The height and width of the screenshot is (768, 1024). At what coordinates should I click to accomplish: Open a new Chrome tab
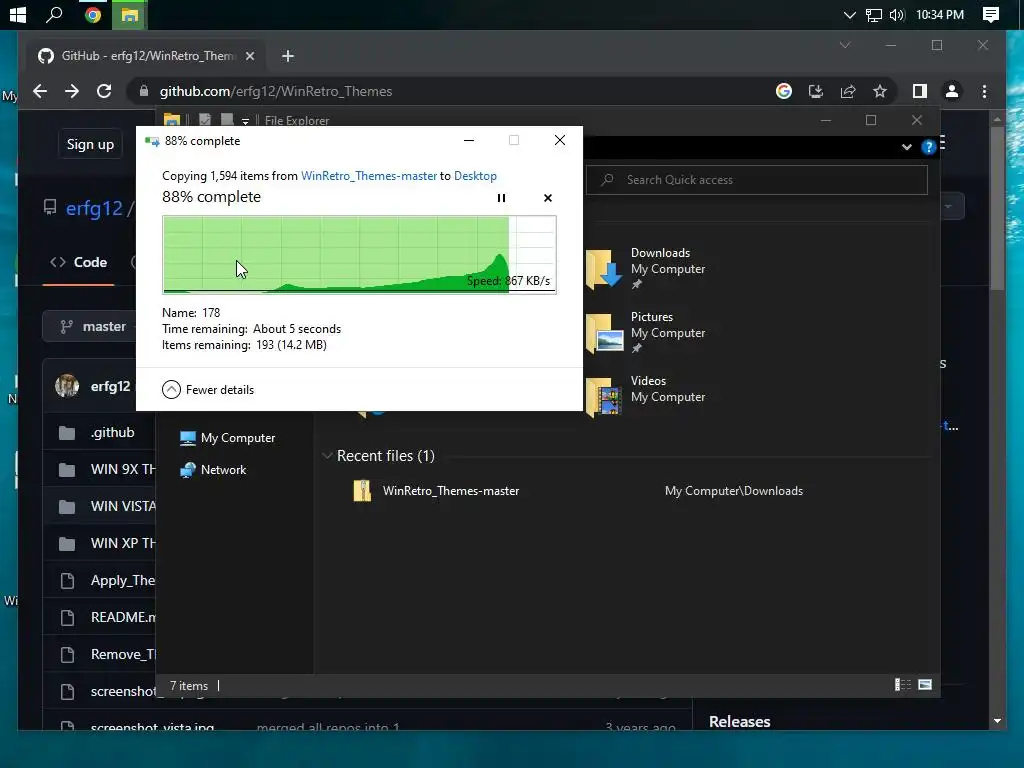click(288, 56)
